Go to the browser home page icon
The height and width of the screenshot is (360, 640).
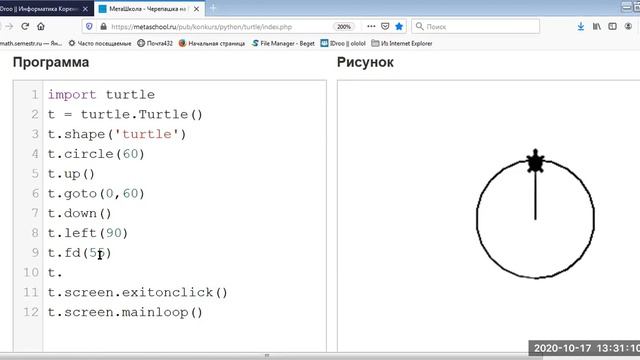[41, 27]
